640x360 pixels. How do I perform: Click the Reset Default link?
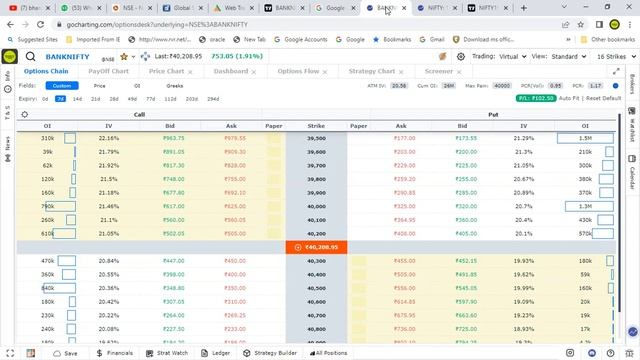603,98
